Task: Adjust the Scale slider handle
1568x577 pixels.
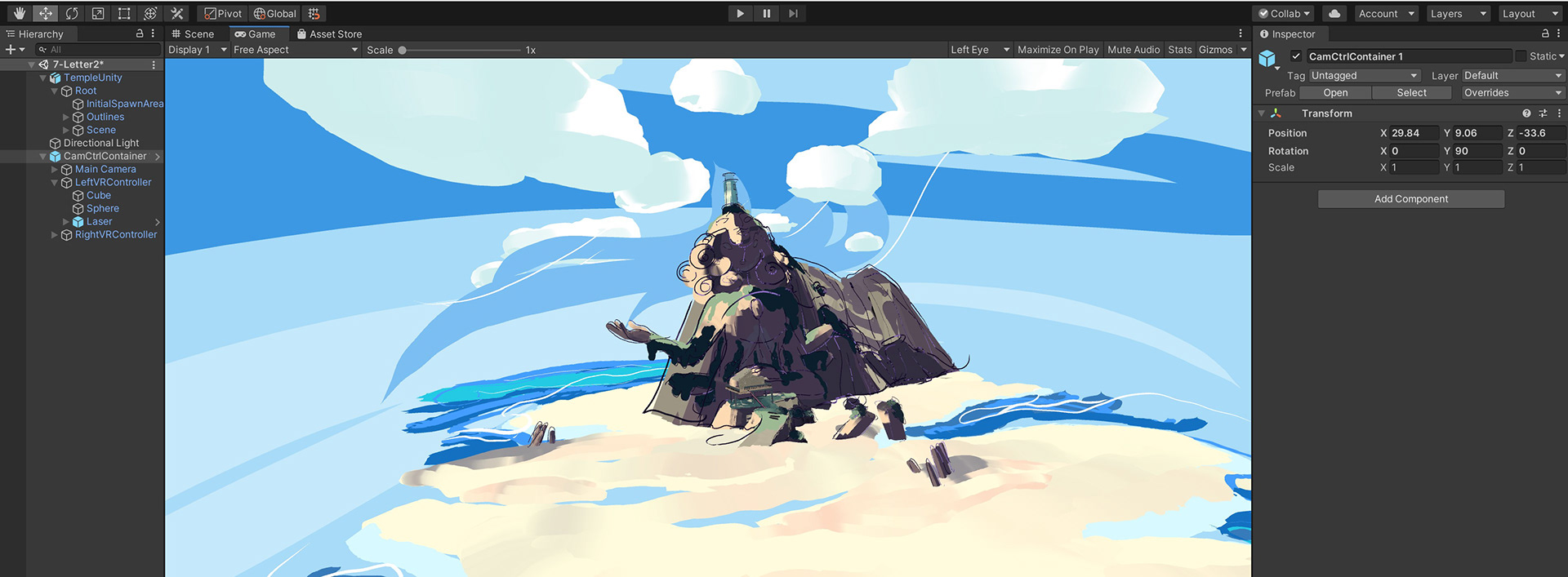Action: [403, 50]
